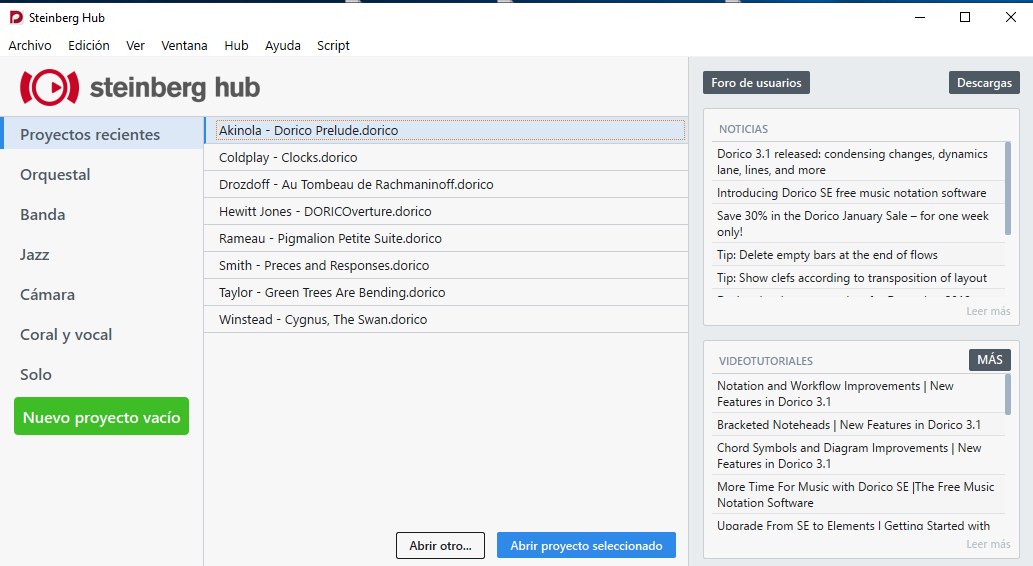Click Nuevo proyecto vacío button
The image size is (1033, 566).
(101, 416)
